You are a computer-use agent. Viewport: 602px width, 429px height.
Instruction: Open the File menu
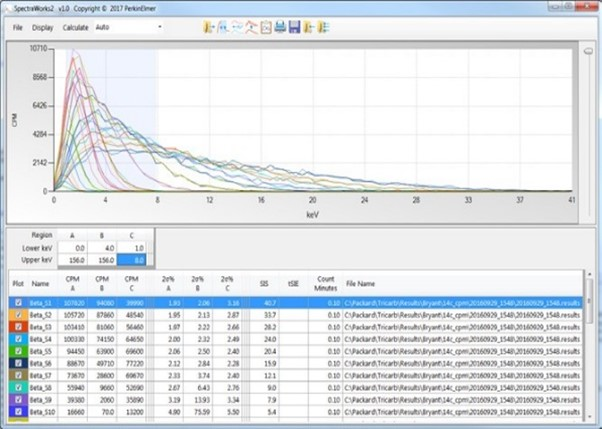pos(18,28)
